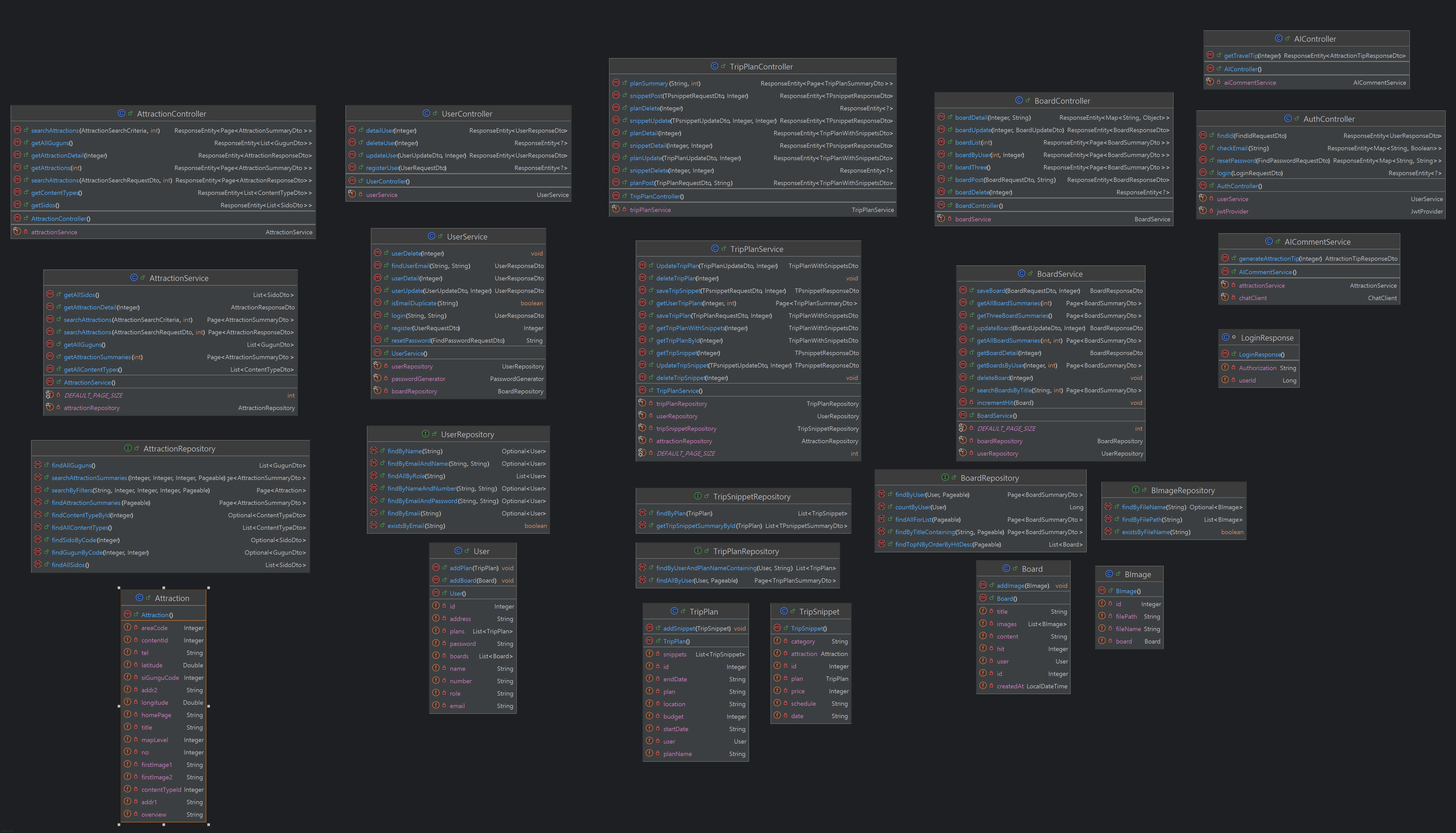Select the schedule field in TripSnippet
This screenshot has height=833, width=1456.
coord(811,704)
